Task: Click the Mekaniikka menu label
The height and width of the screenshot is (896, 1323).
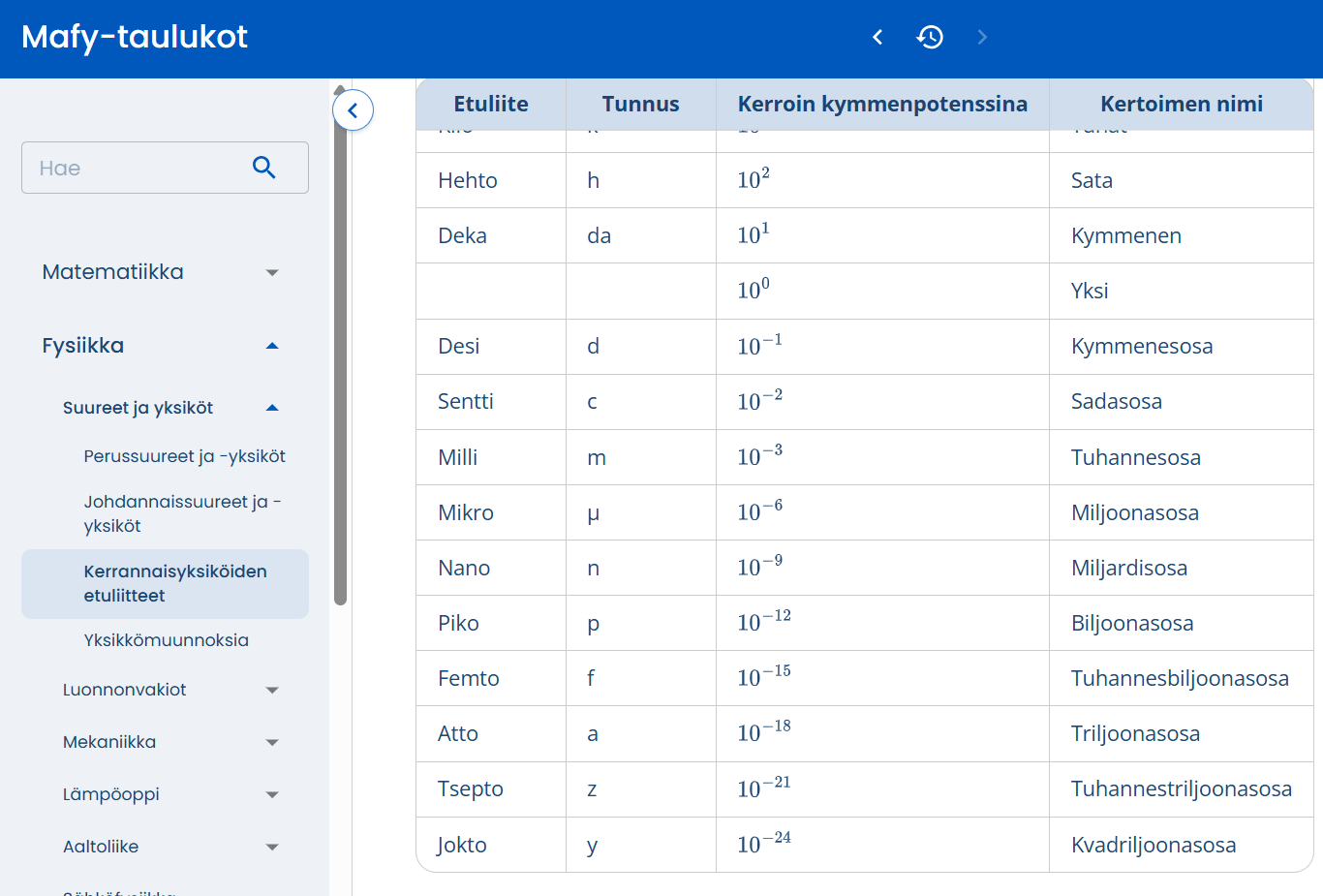Action: pos(109,742)
